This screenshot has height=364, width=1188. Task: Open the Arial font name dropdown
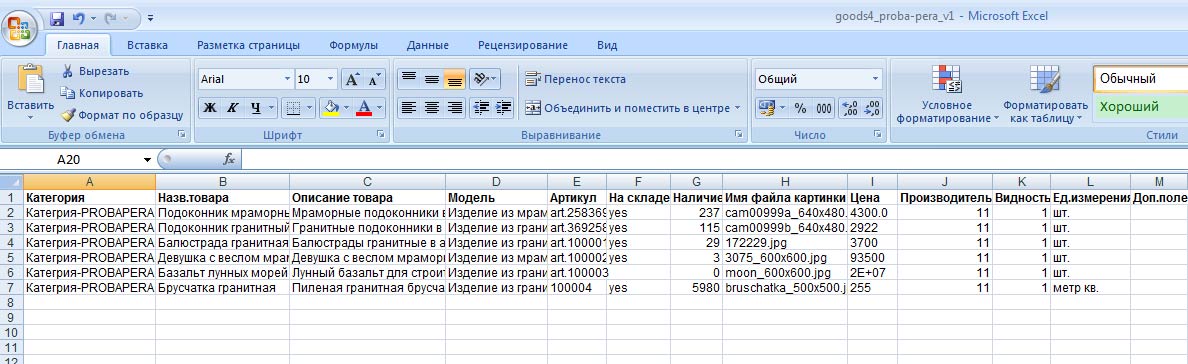tap(288, 79)
